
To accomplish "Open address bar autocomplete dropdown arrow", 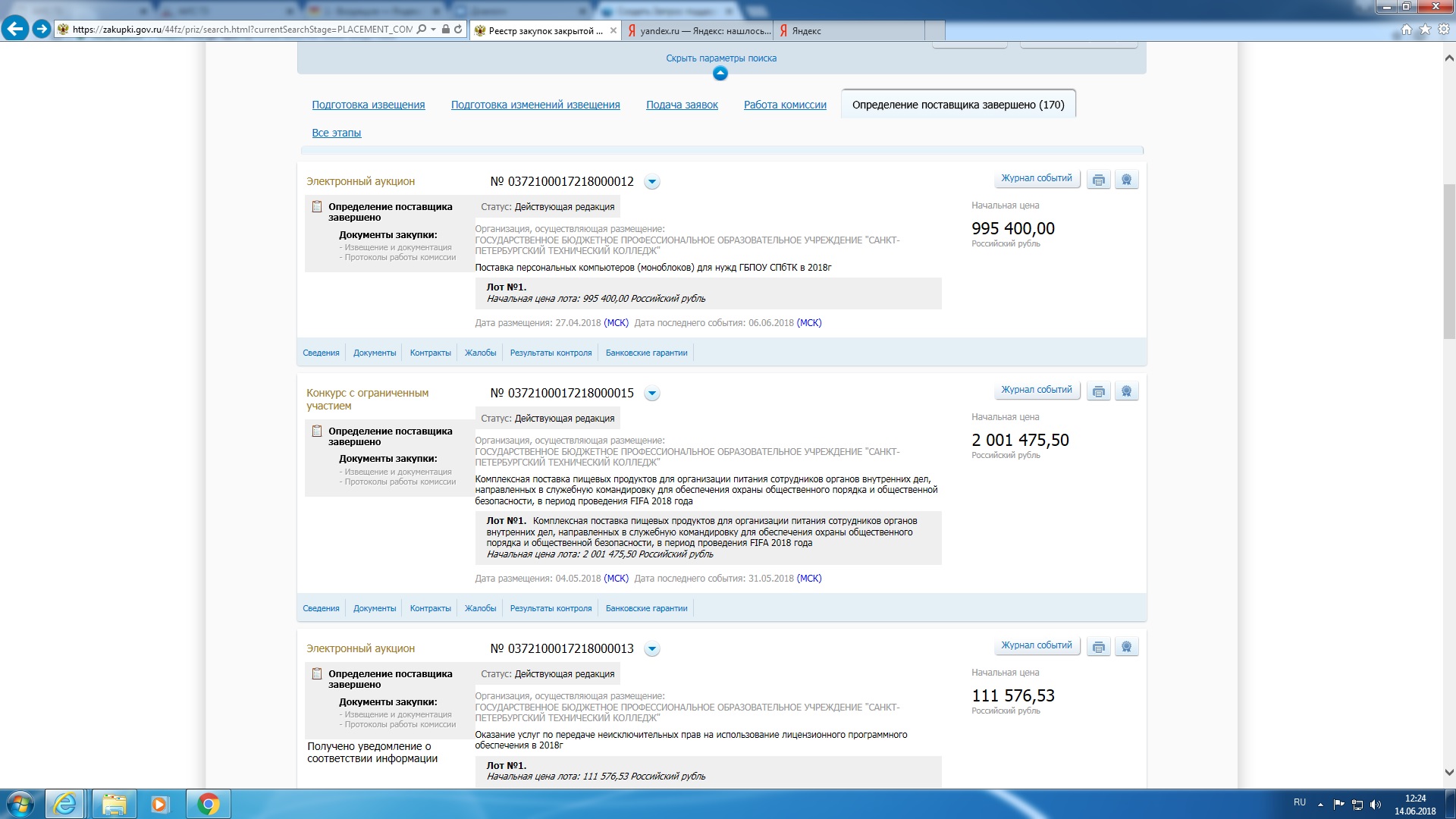I will (433, 30).
